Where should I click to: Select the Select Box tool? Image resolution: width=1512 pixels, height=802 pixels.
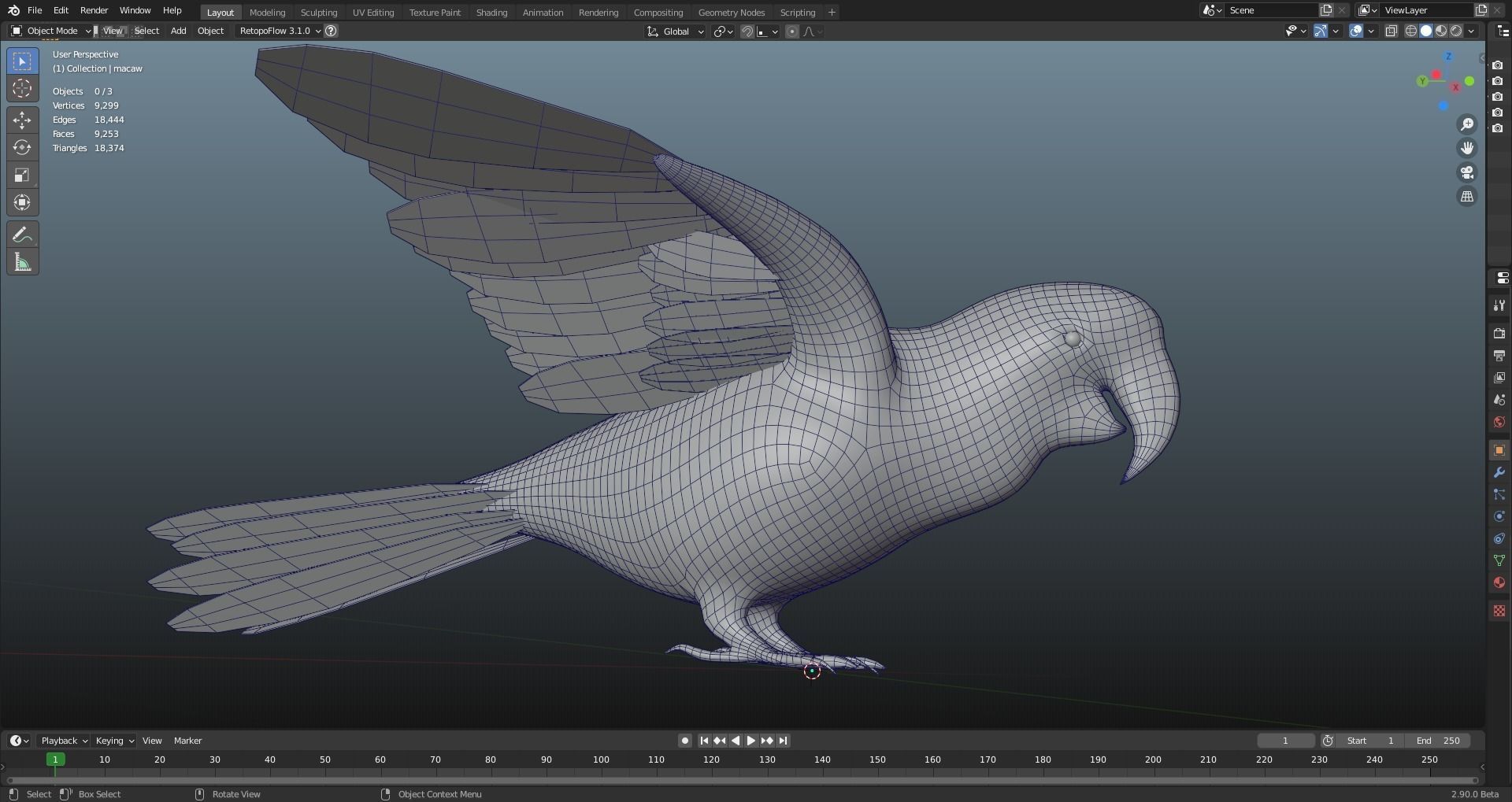click(x=22, y=61)
